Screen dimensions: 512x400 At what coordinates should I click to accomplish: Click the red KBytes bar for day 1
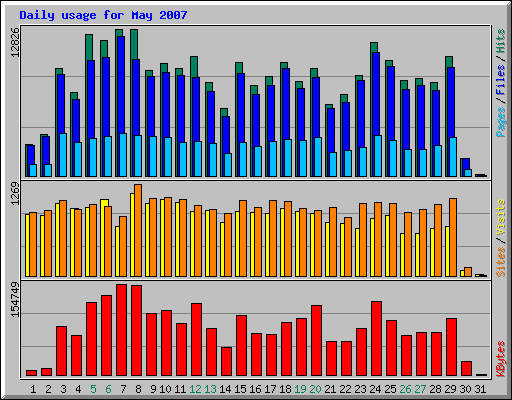pyautogui.click(x=31, y=373)
